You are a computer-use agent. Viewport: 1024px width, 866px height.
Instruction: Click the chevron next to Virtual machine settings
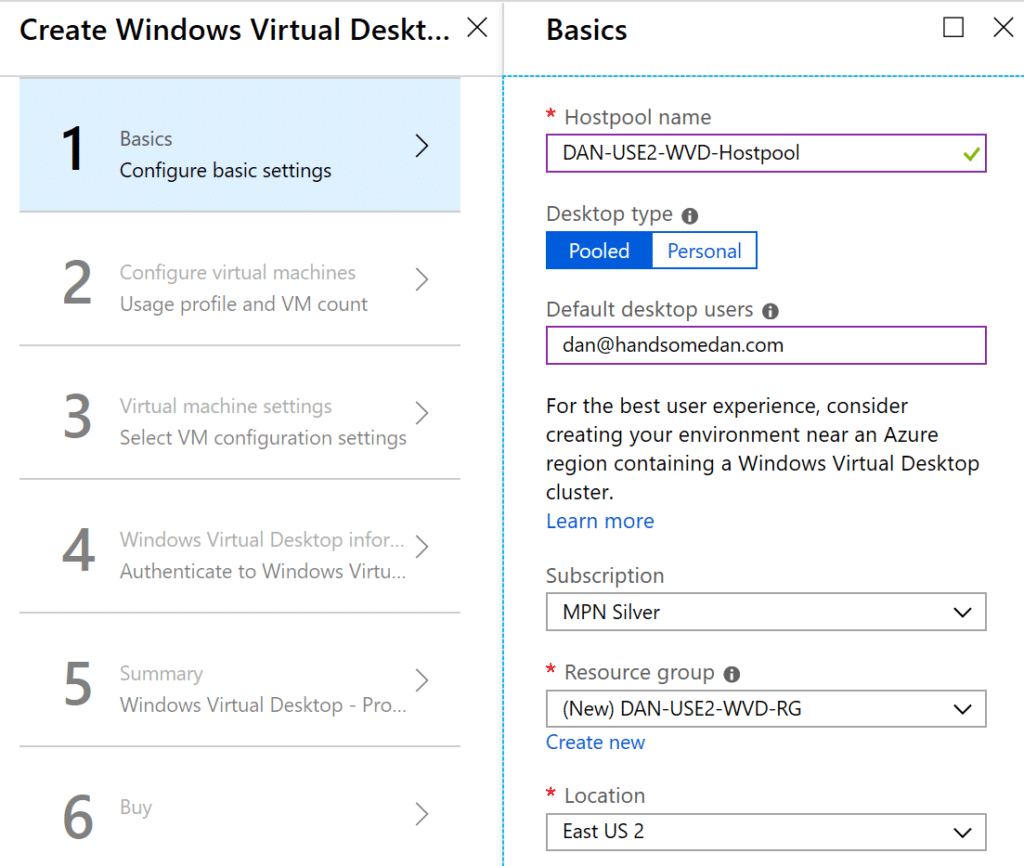tap(421, 412)
